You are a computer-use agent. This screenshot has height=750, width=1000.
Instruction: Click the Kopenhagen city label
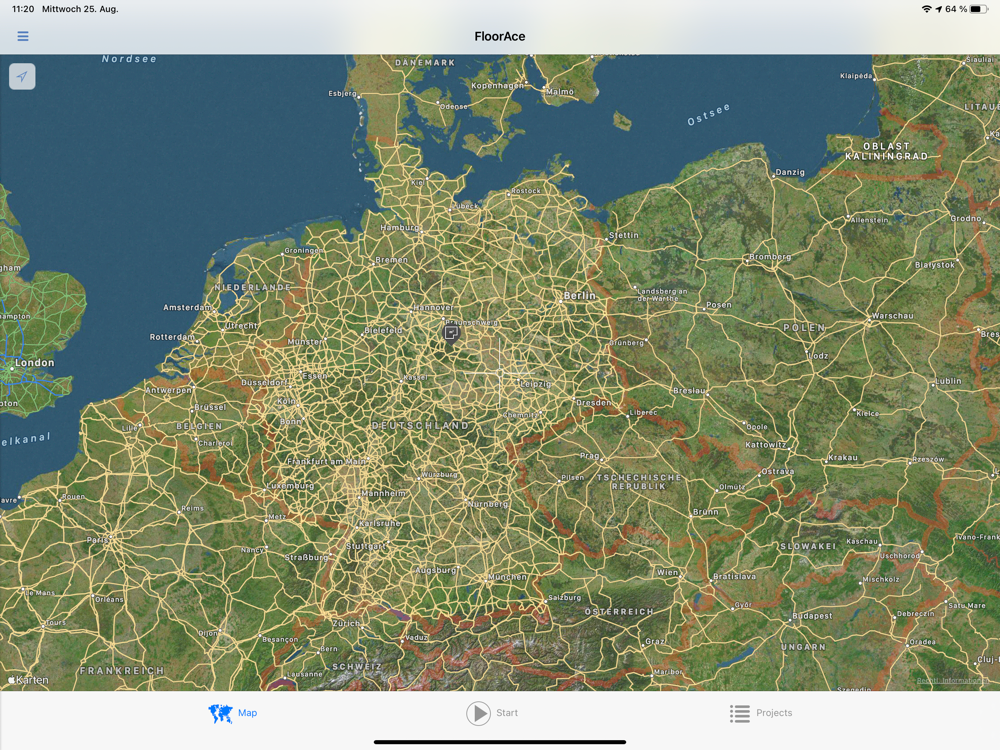point(497,85)
